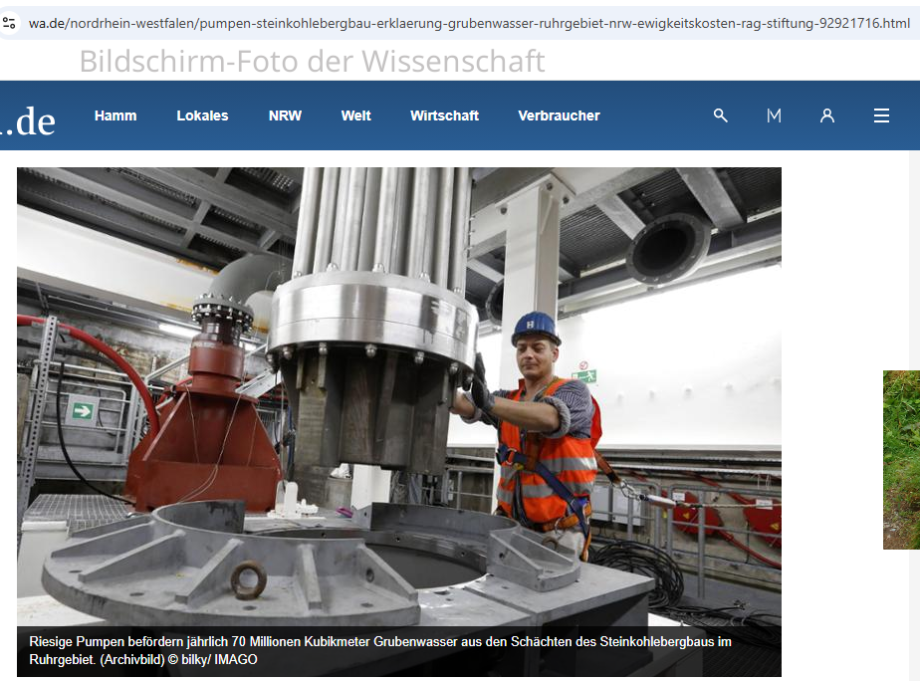Image resolution: width=920 pixels, height=681 pixels.
Task: Click the 'Bildschirm-Foto der Wissenschaft' heading text
Action: (312, 61)
